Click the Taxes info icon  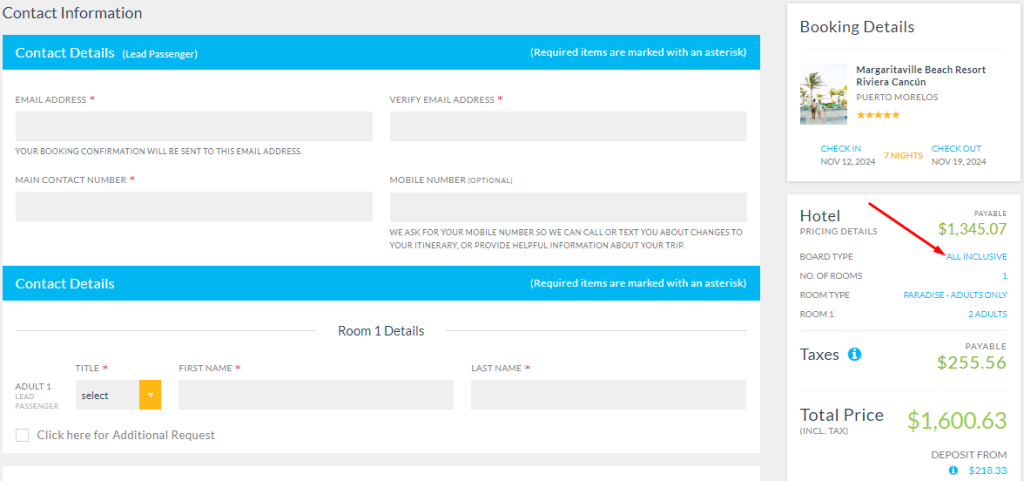[854, 354]
